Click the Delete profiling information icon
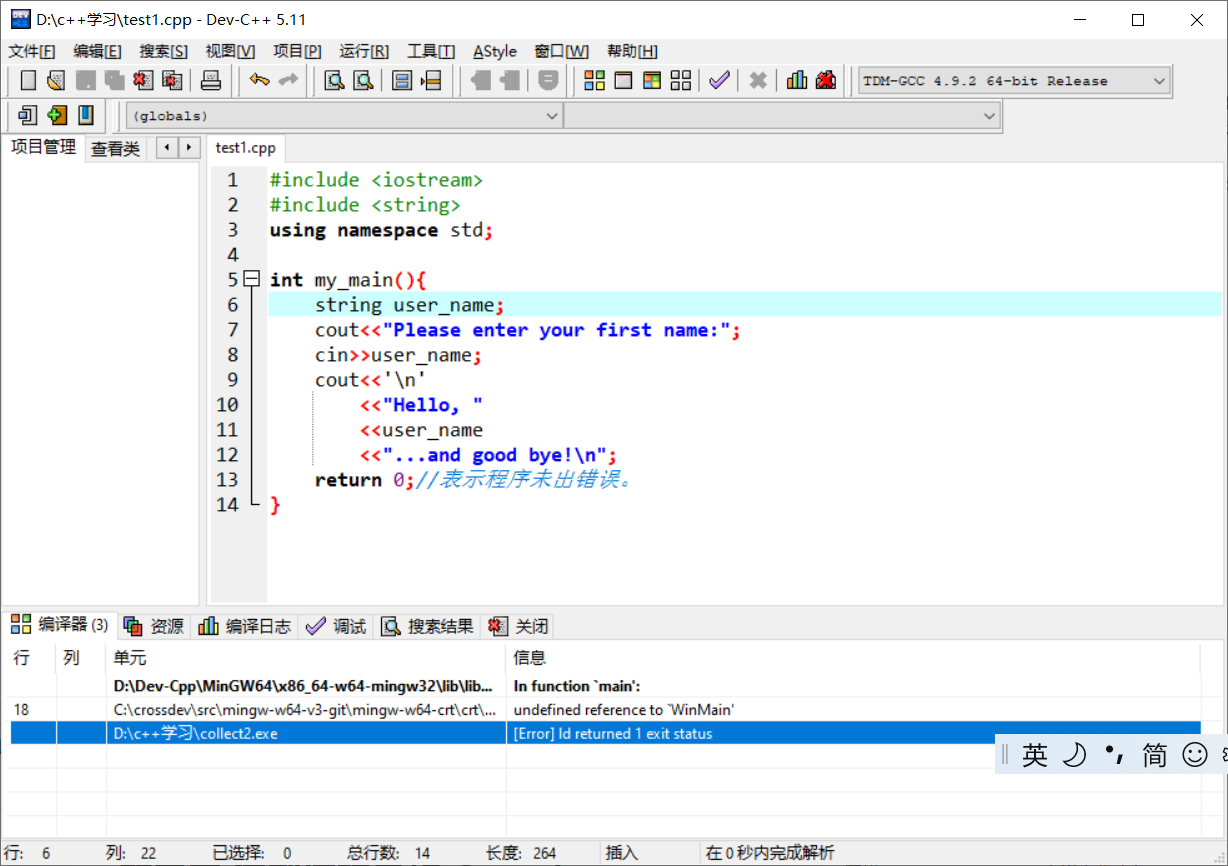The height and width of the screenshot is (866, 1228). pyautogui.click(x=826, y=81)
